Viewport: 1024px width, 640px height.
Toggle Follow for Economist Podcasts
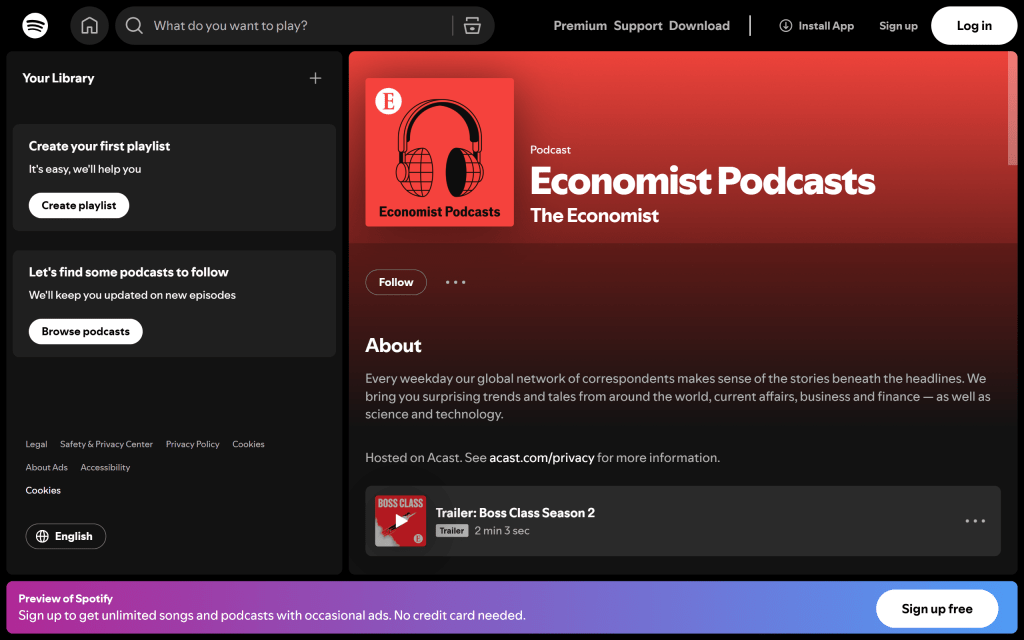(396, 283)
